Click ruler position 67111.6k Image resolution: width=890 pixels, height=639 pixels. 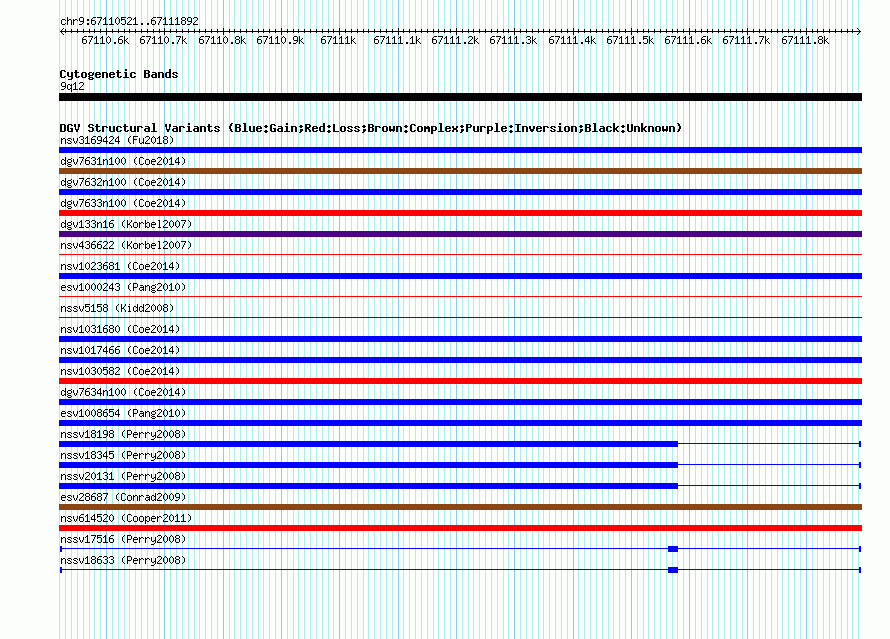pyautogui.click(x=689, y=40)
